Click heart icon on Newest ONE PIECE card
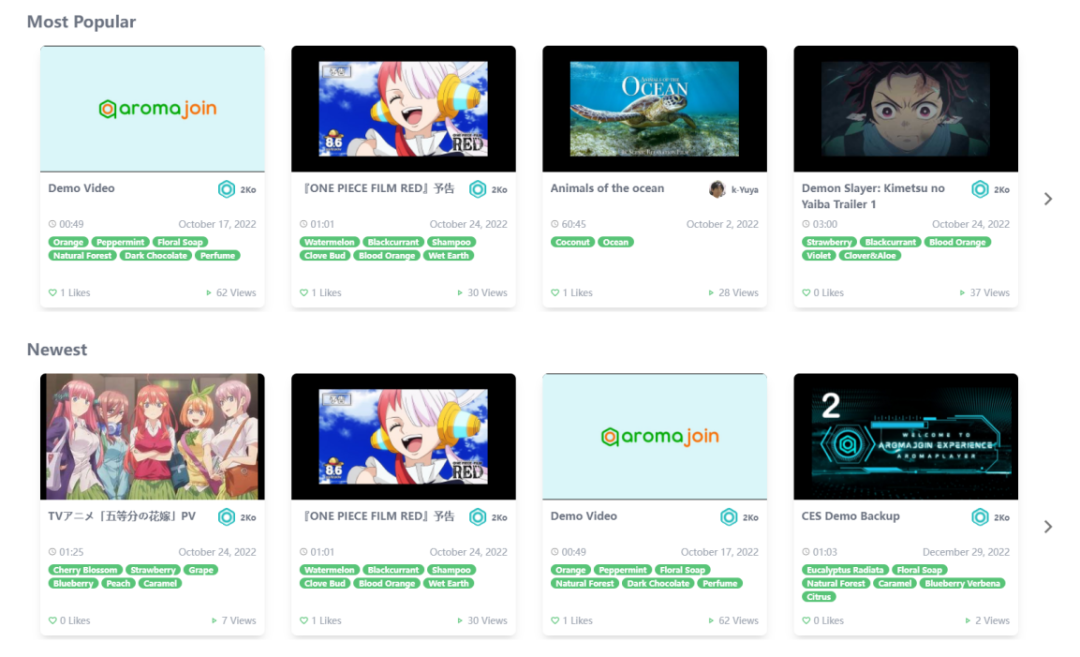The image size is (1080, 657). (304, 620)
